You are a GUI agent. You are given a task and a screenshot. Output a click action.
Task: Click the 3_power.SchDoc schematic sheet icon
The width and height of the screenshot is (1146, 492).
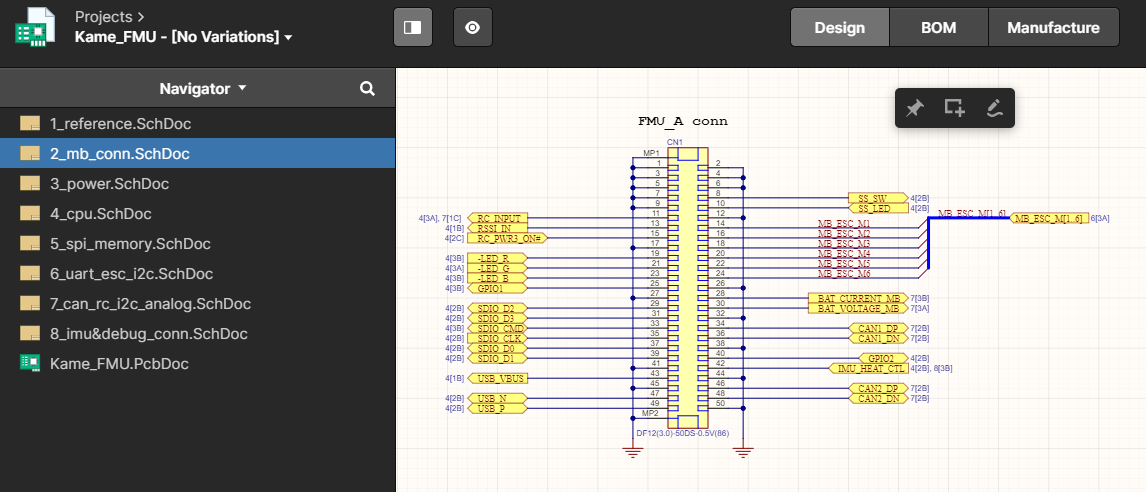pyautogui.click(x=30, y=183)
